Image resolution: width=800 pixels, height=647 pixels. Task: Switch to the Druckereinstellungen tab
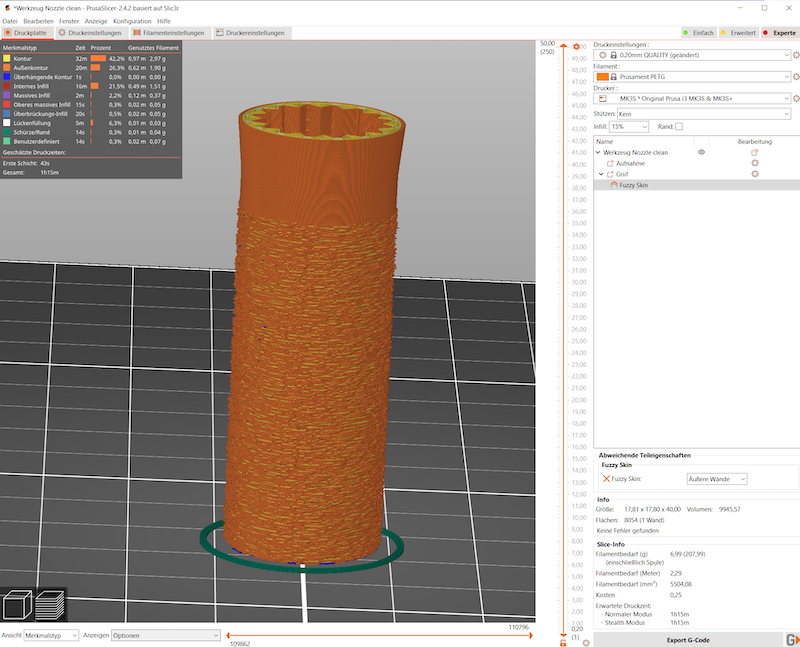(x=251, y=33)
